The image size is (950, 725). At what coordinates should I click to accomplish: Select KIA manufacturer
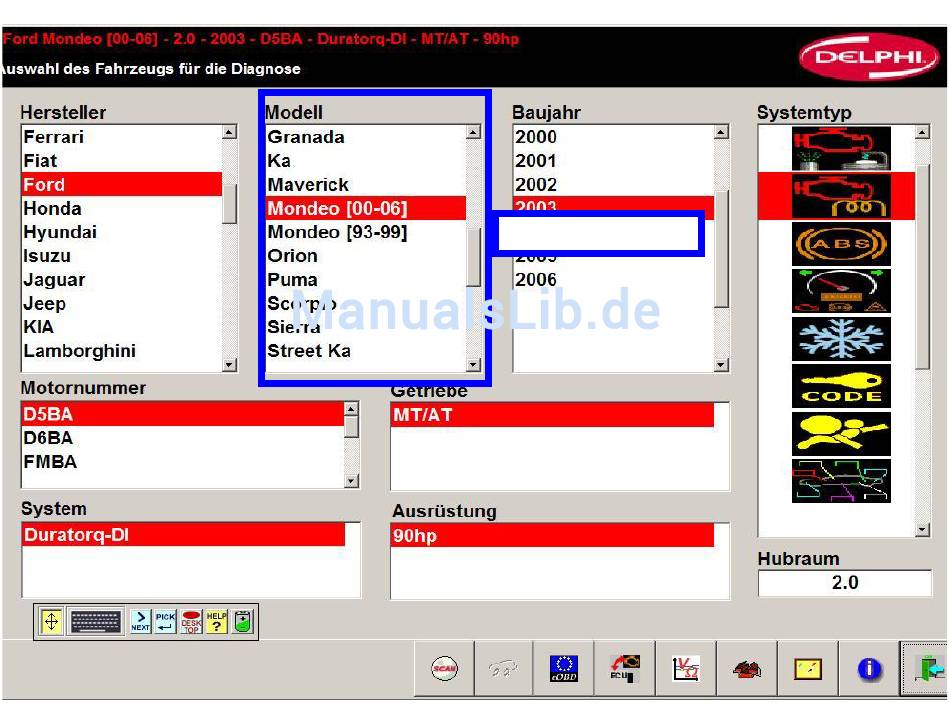(x=122, y=327)
